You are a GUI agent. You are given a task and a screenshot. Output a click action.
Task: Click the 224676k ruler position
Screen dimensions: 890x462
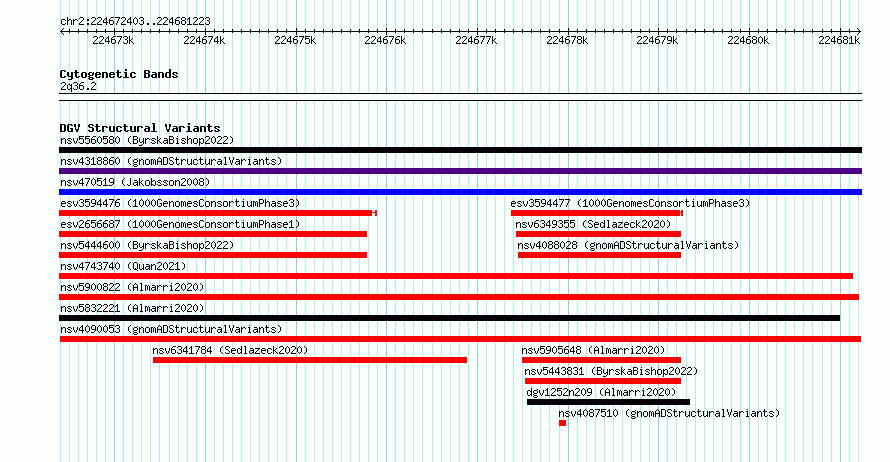(385, 40)
